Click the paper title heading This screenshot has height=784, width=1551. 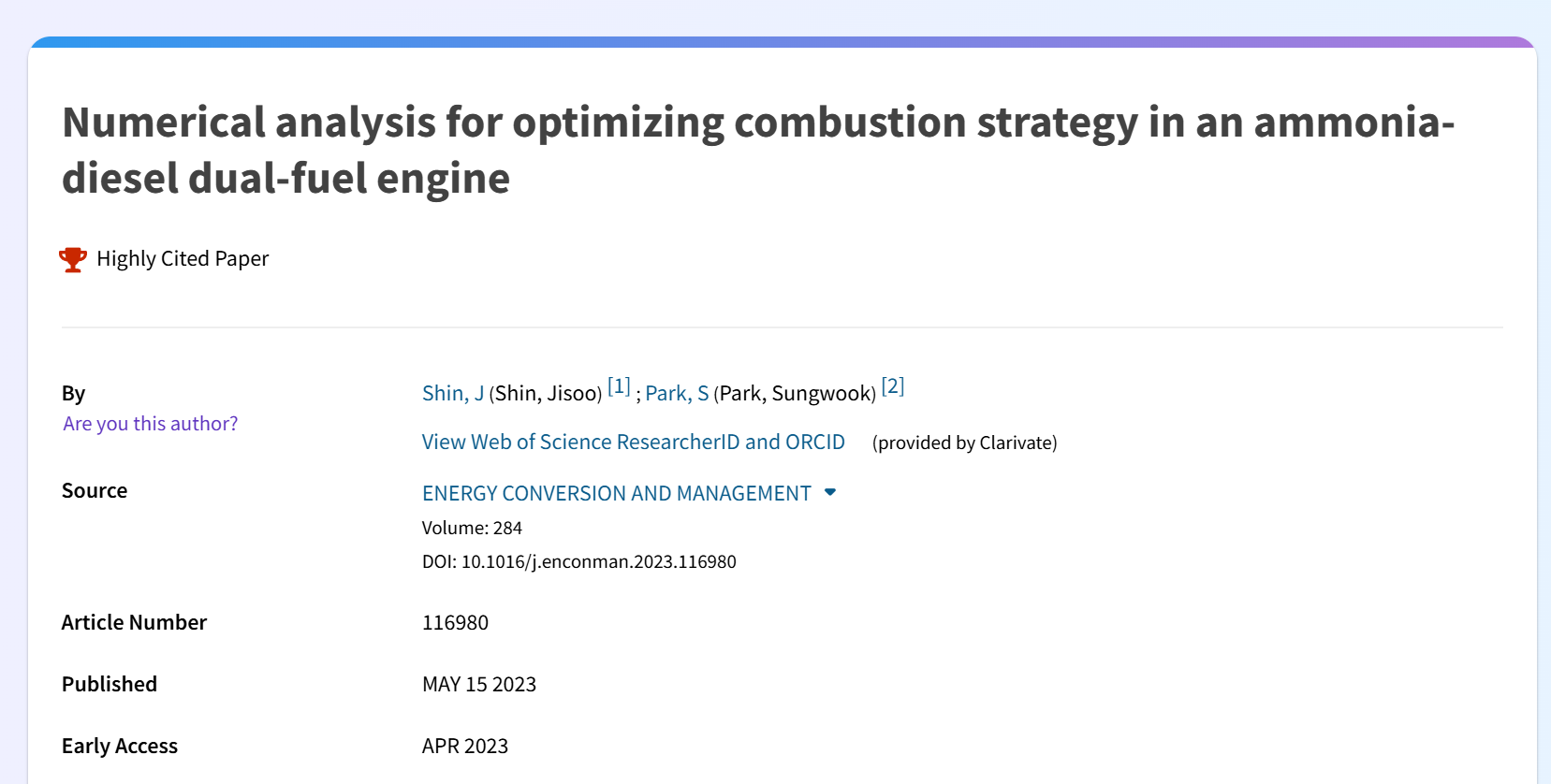point(758,150)
